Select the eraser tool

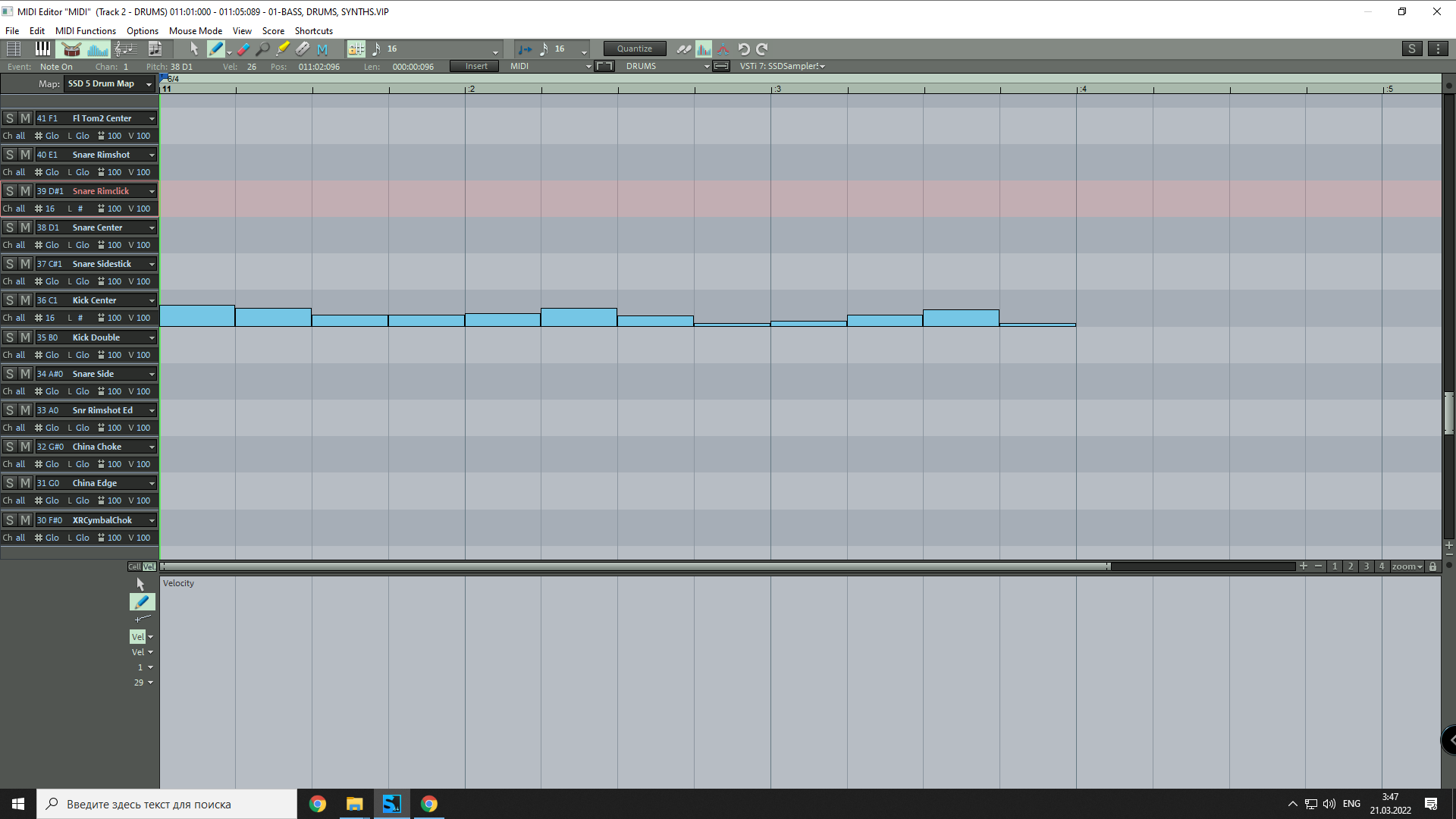click(x=243, y=49)
